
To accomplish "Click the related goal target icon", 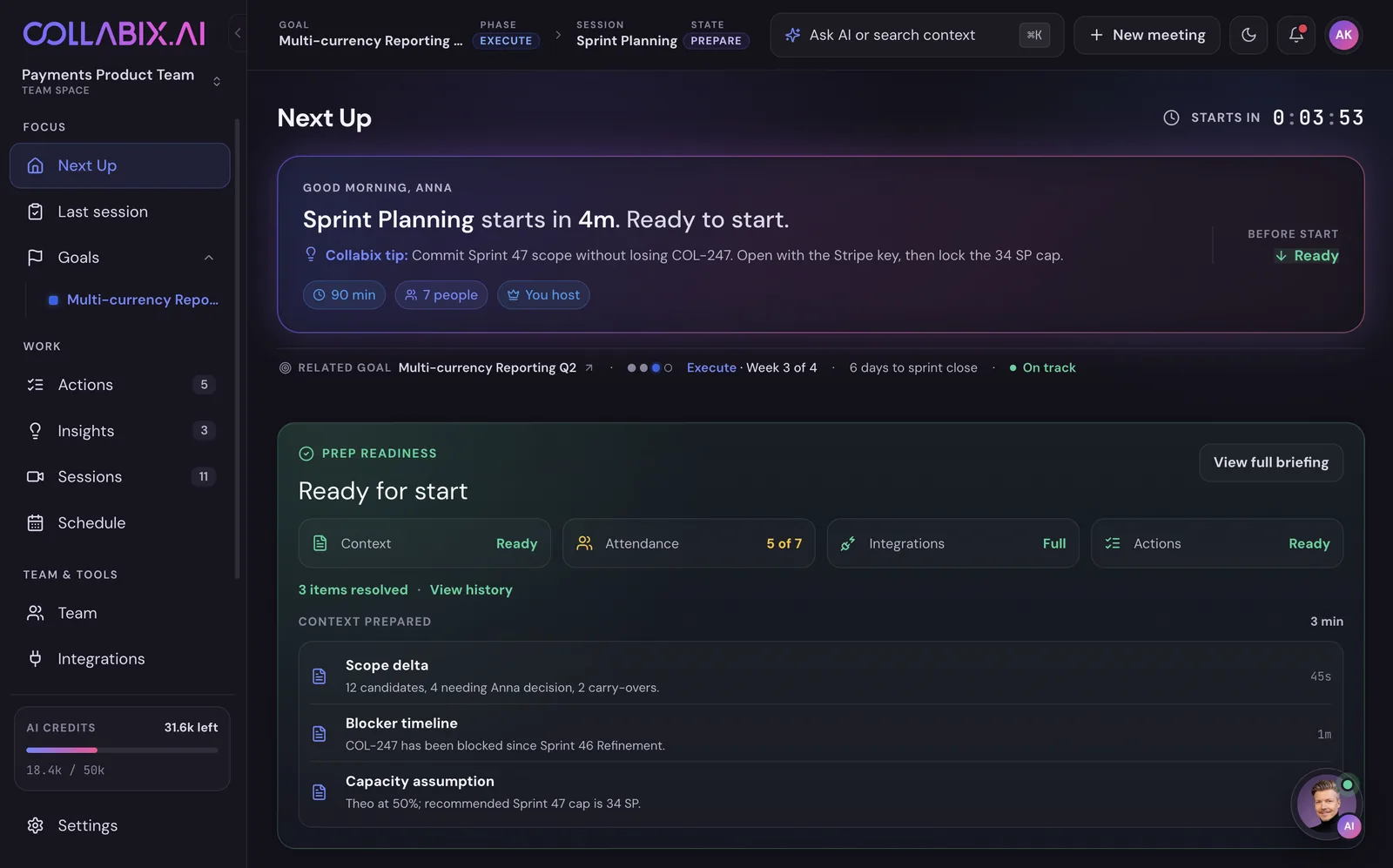I will click(285, 368).
